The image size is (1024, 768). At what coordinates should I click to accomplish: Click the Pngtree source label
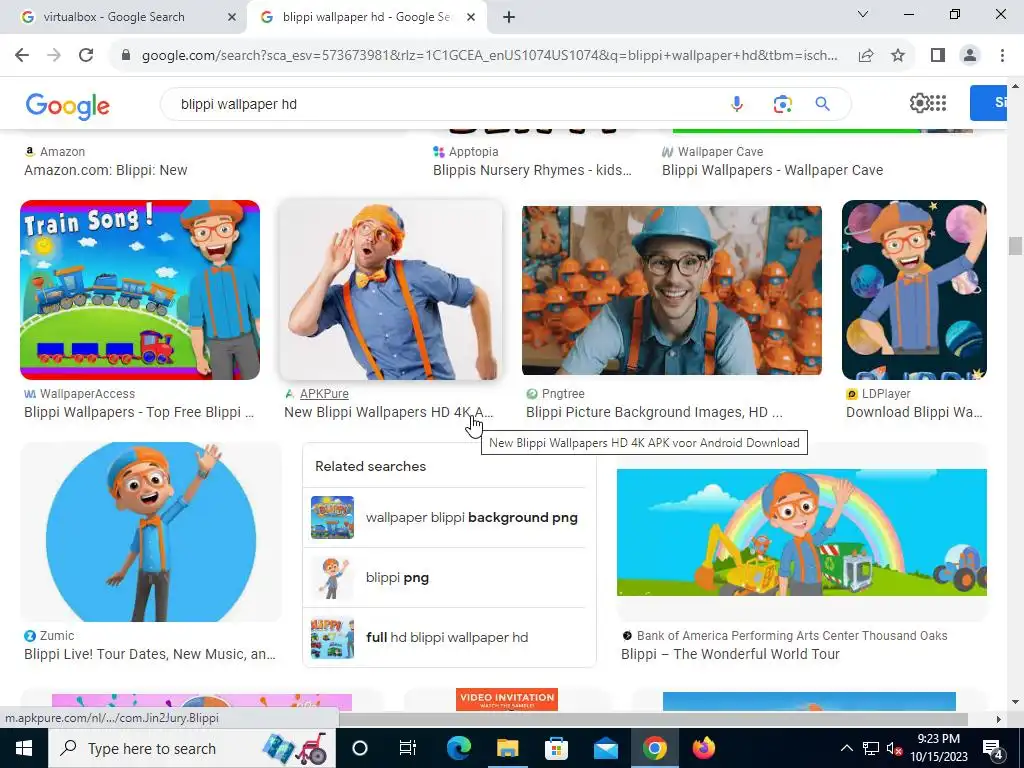click(563, 394)
